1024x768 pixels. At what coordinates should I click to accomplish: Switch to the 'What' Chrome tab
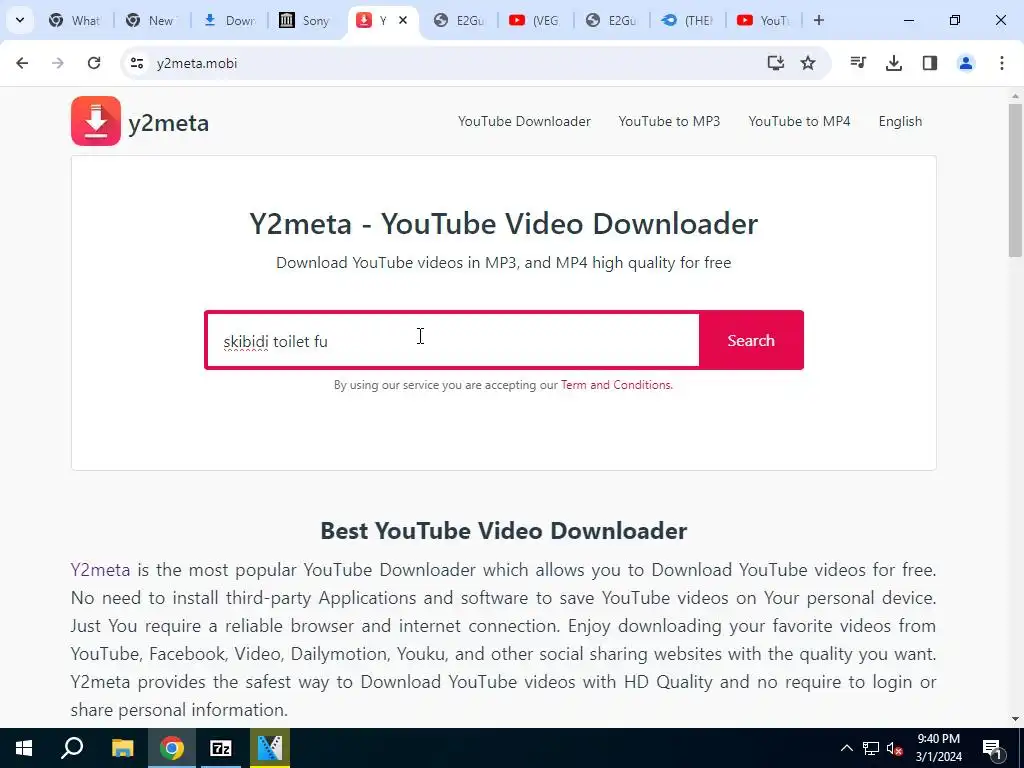75,20
